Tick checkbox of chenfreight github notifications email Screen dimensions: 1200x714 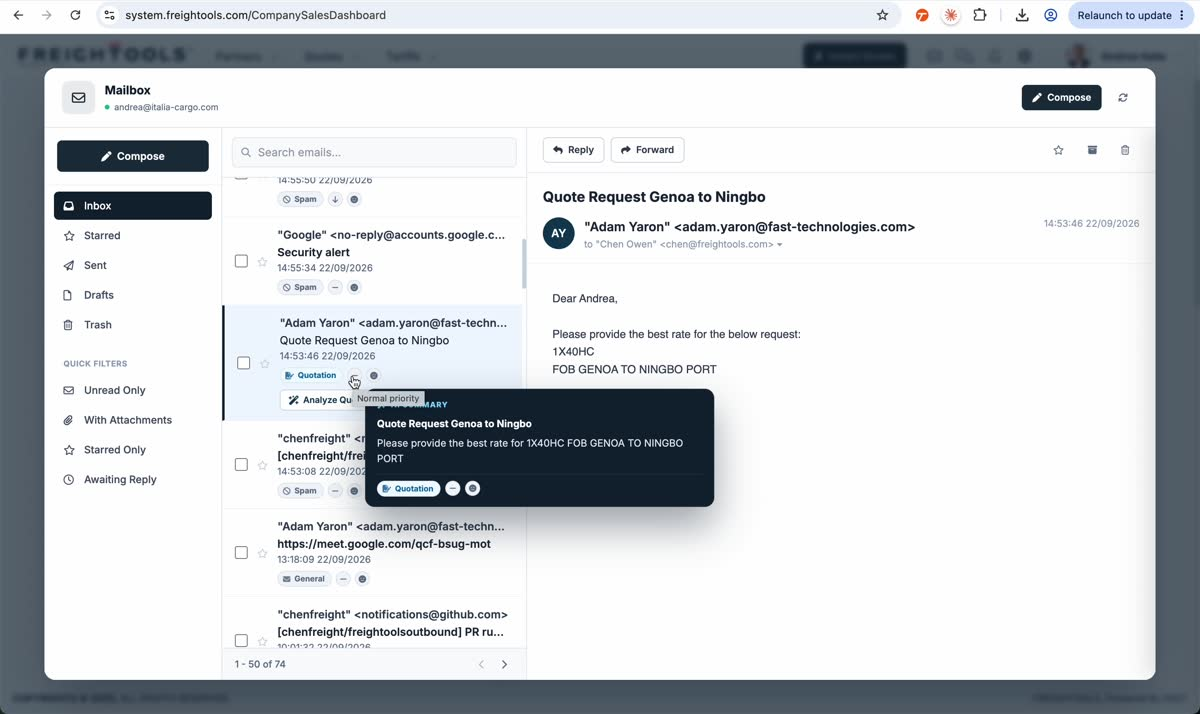point(241,641)
